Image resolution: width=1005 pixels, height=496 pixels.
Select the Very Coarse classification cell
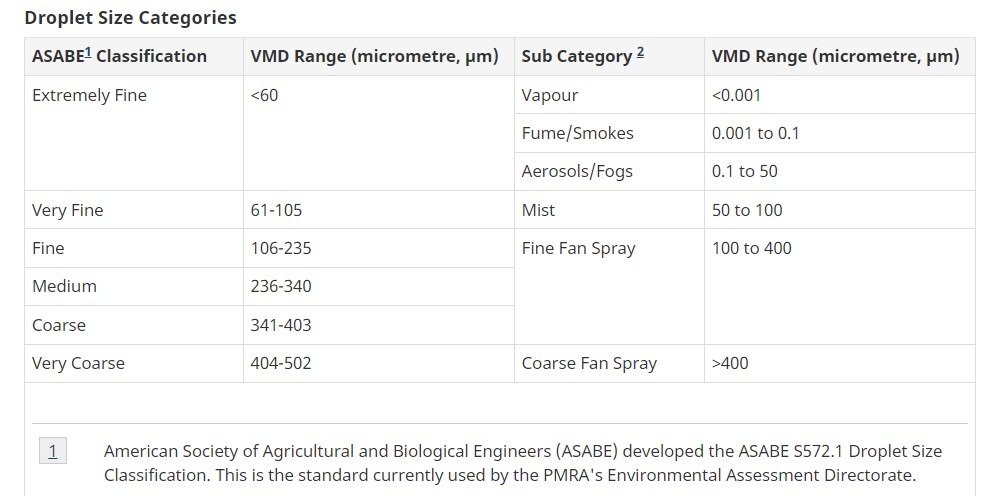134,363
